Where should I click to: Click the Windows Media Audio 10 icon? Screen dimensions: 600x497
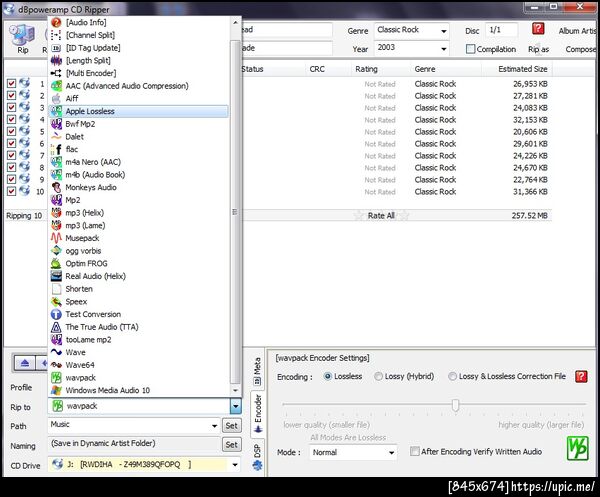pos(56,390)
